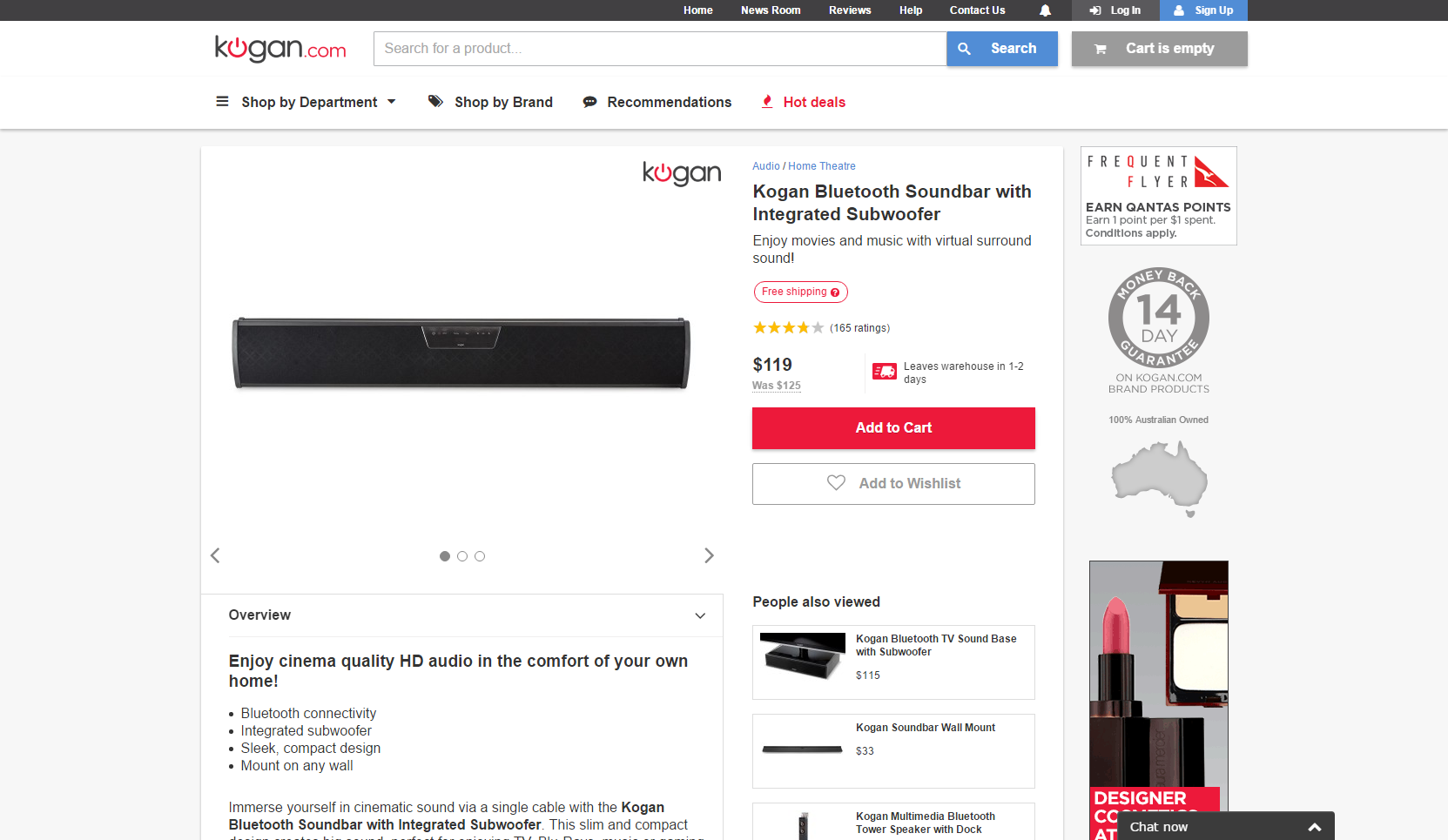Click the Add to Wishlist button
The height and width of the screenshot is (840, 1448).
click(x=893, y=484)
